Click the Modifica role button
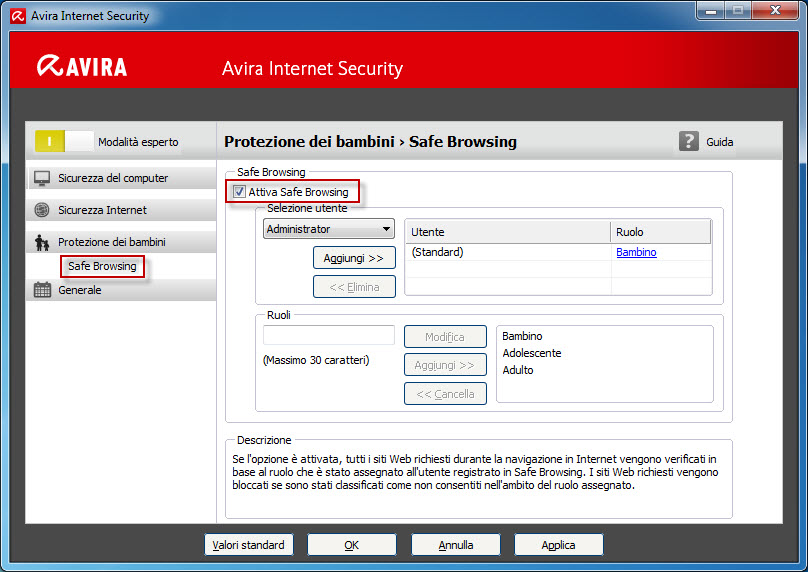This screenshot has height=572, width=808. [x=445, y=337]
